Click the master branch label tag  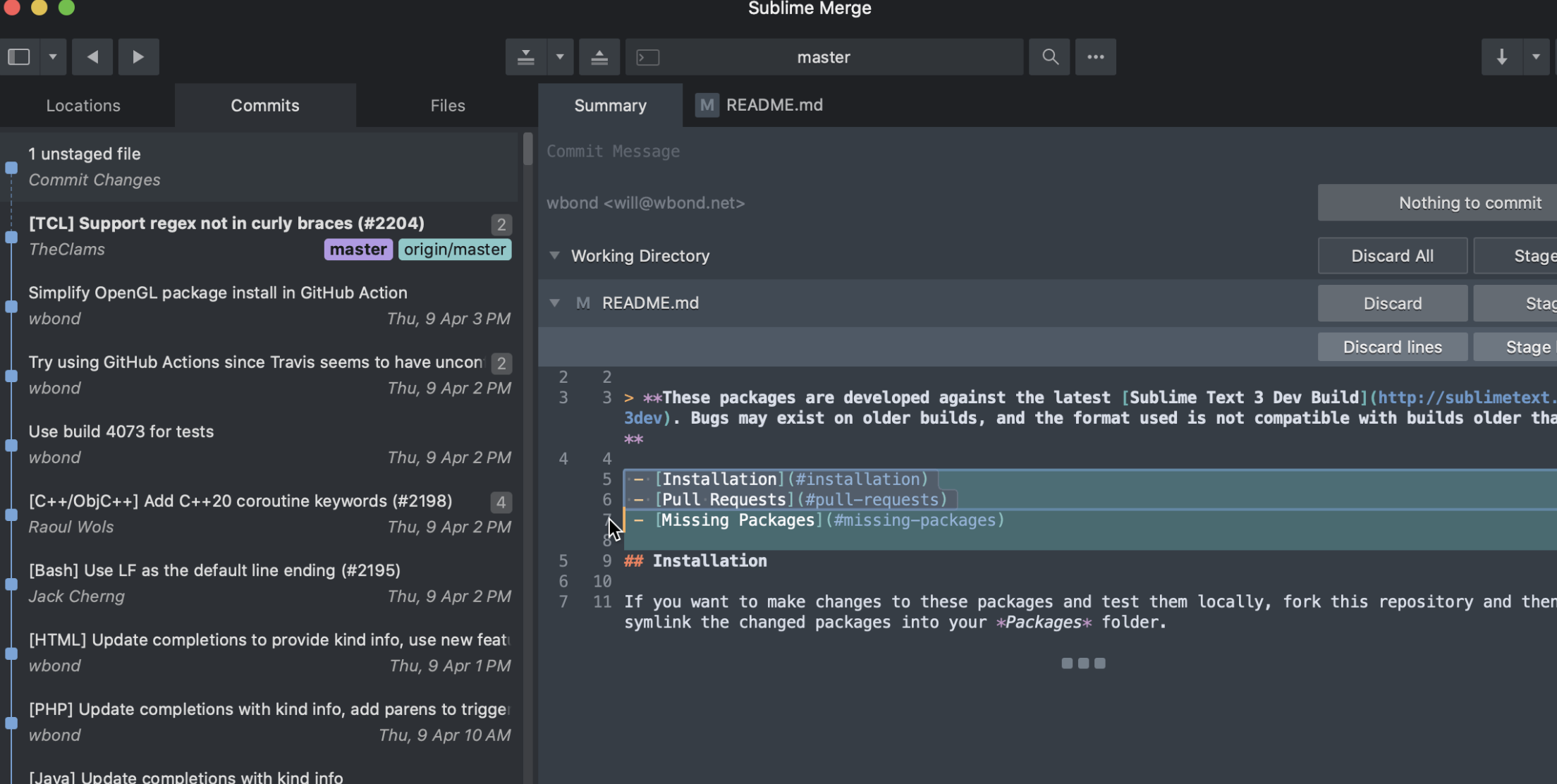click(x=358, y=250)
